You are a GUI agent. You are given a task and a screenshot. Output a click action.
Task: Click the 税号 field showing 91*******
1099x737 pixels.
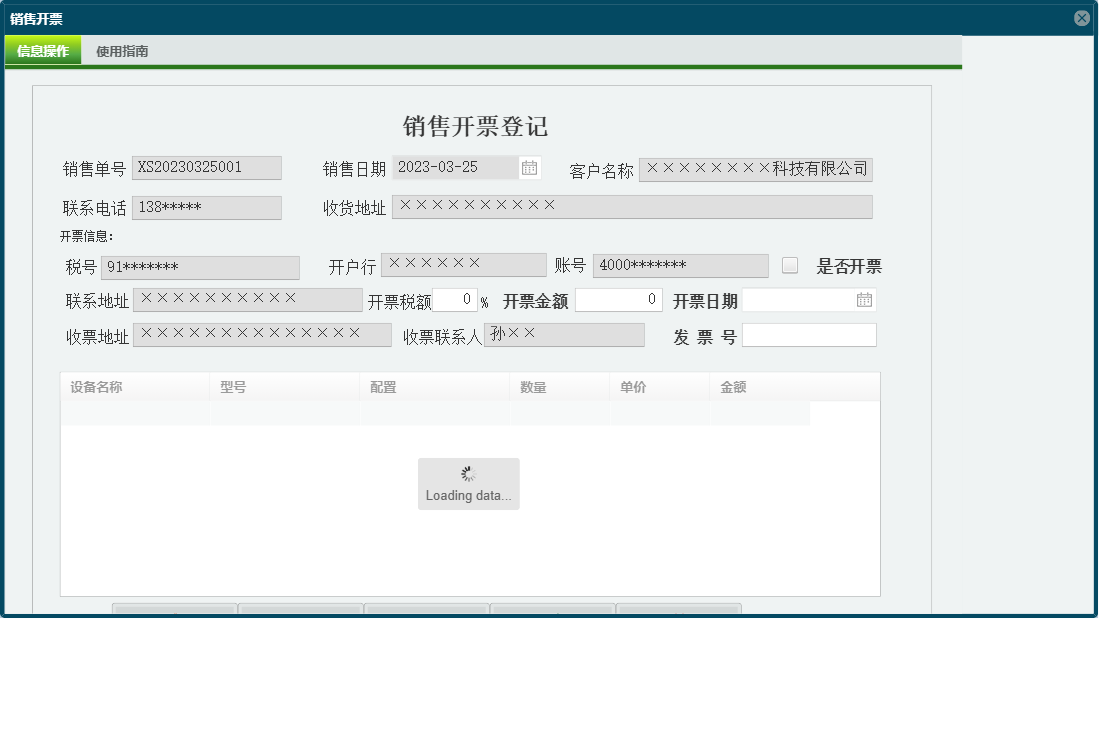tap(200, 267)
